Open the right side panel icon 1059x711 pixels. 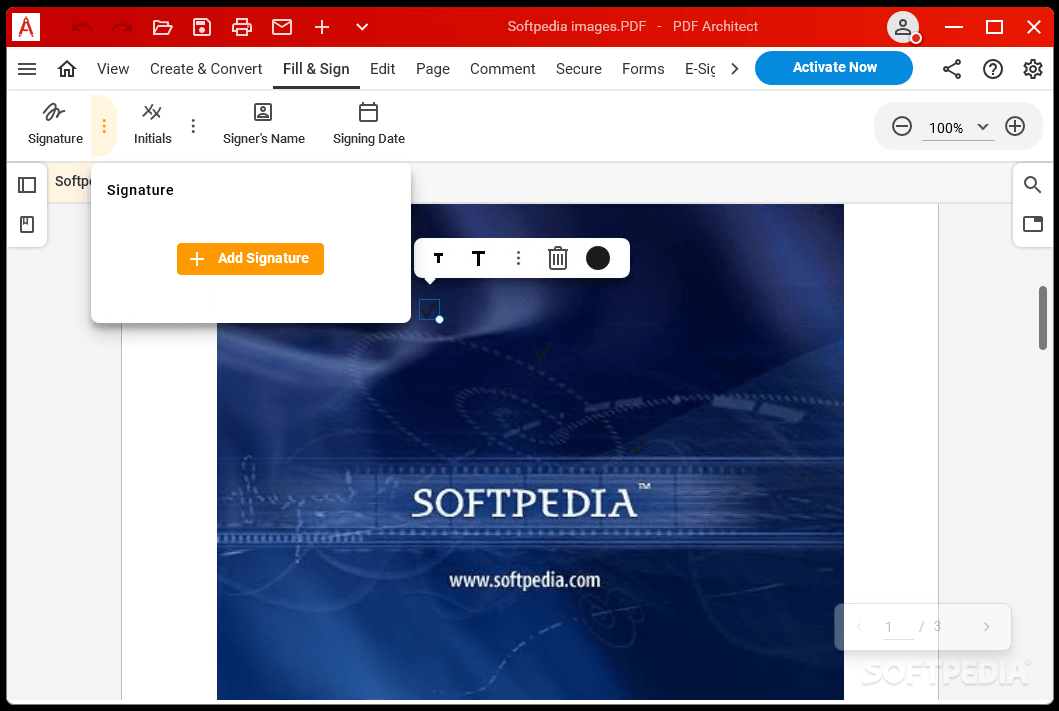(1033, 224)
